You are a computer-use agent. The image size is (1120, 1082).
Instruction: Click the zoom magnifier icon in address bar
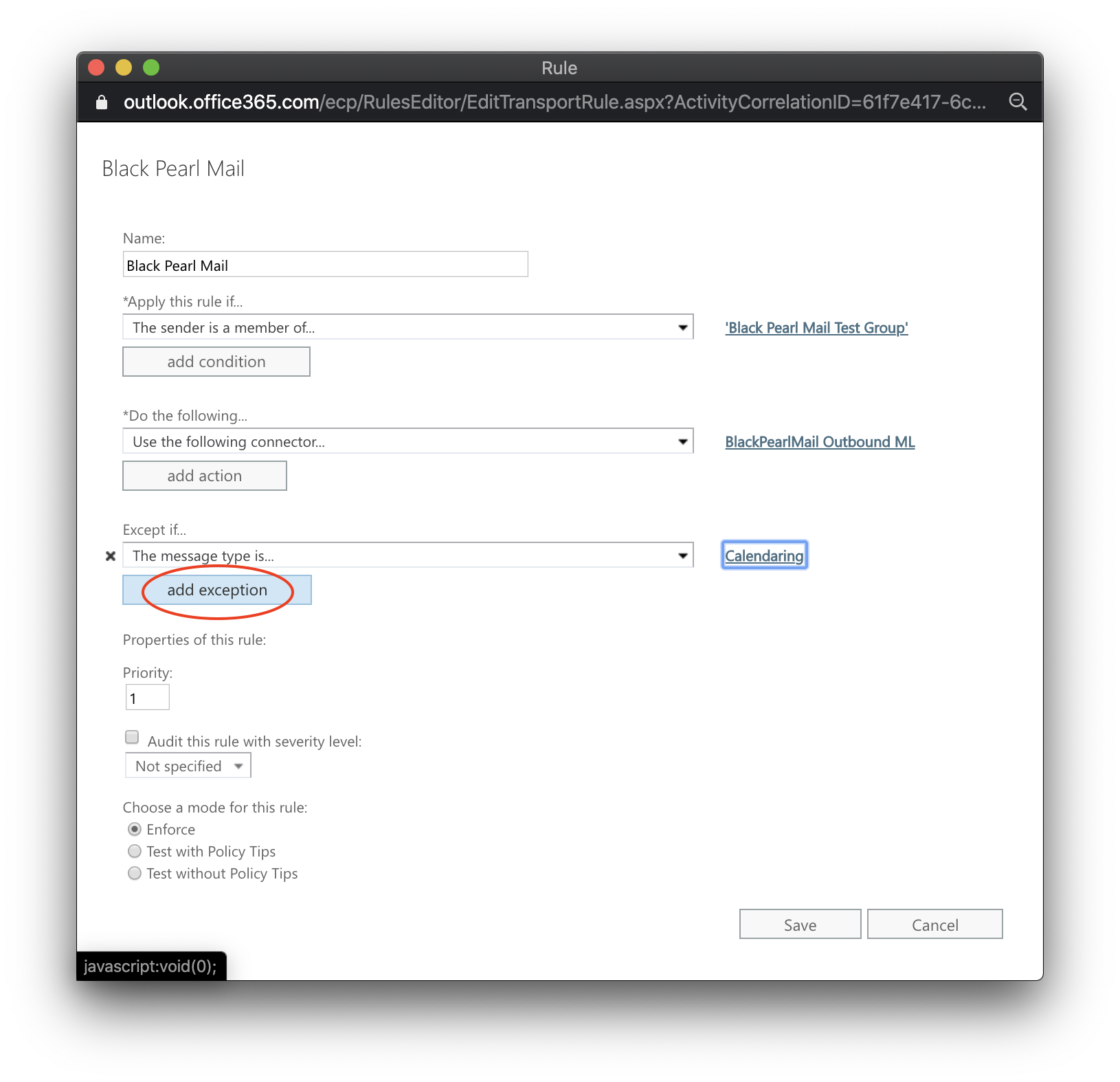pos(1018,102)
